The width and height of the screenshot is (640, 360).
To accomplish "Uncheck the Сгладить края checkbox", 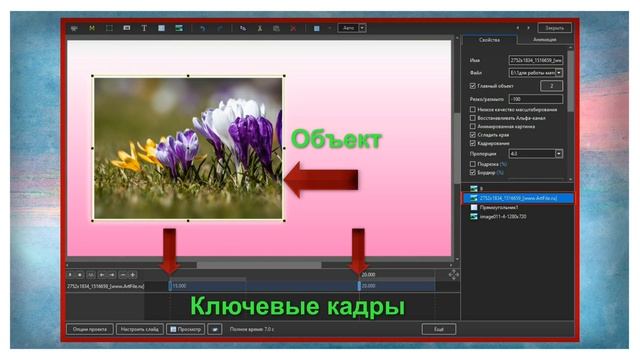I will pyautogui.click(x=473, y=135).
